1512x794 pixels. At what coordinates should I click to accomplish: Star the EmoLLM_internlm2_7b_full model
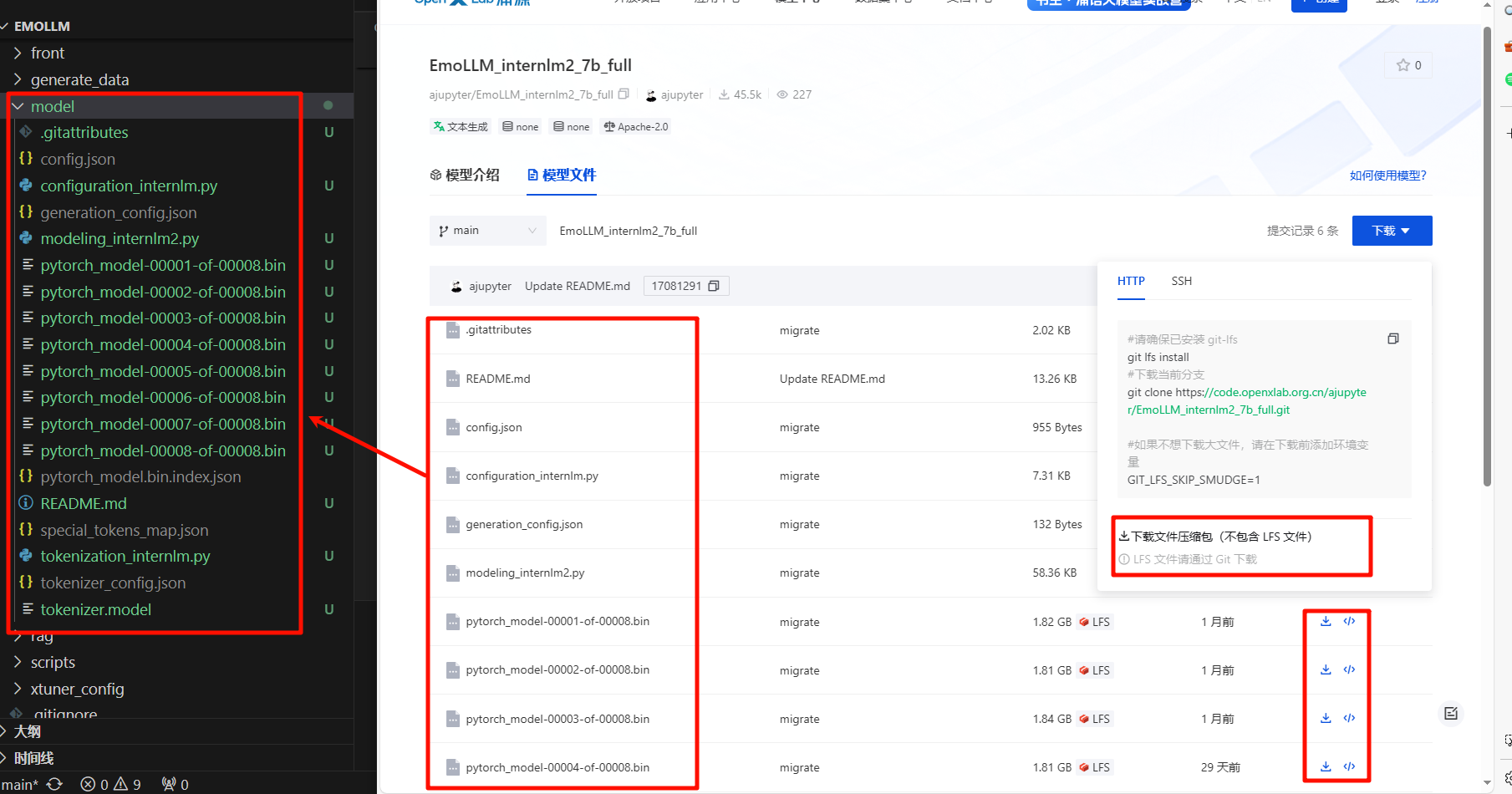[x=1408, y=65]
